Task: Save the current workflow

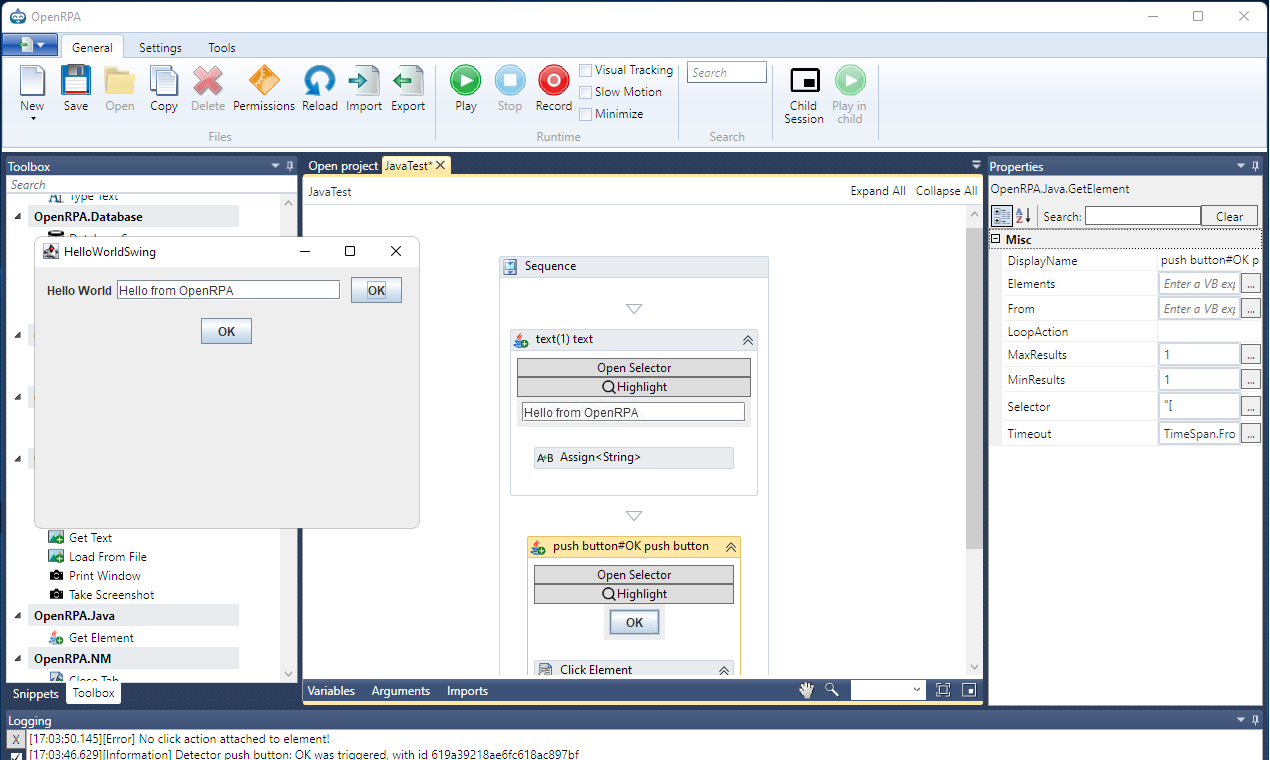Action: 76,89
